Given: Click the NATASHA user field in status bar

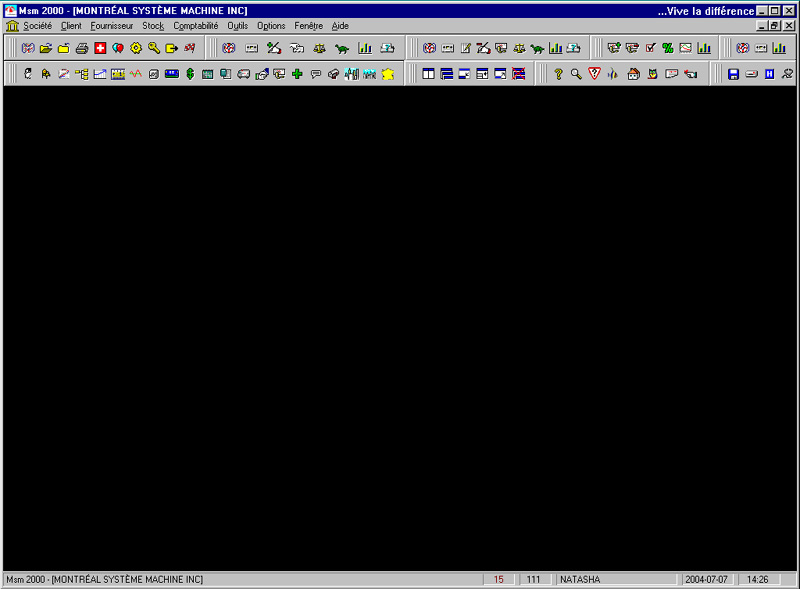Looking at the screenshot, I should 615,579.
